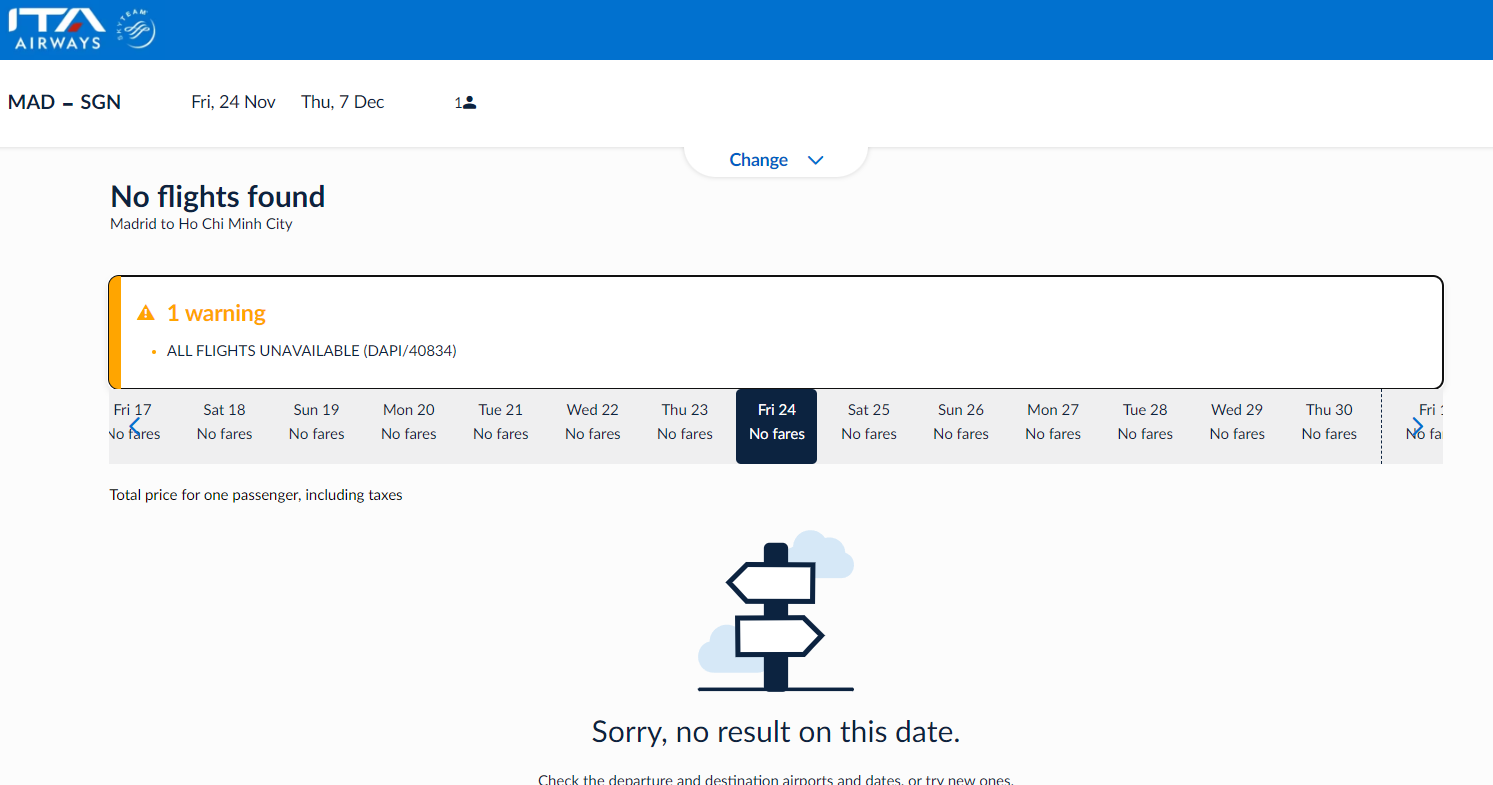Click the ITA Airways logo
The image size is (1493, 785).
pos(56,29)
